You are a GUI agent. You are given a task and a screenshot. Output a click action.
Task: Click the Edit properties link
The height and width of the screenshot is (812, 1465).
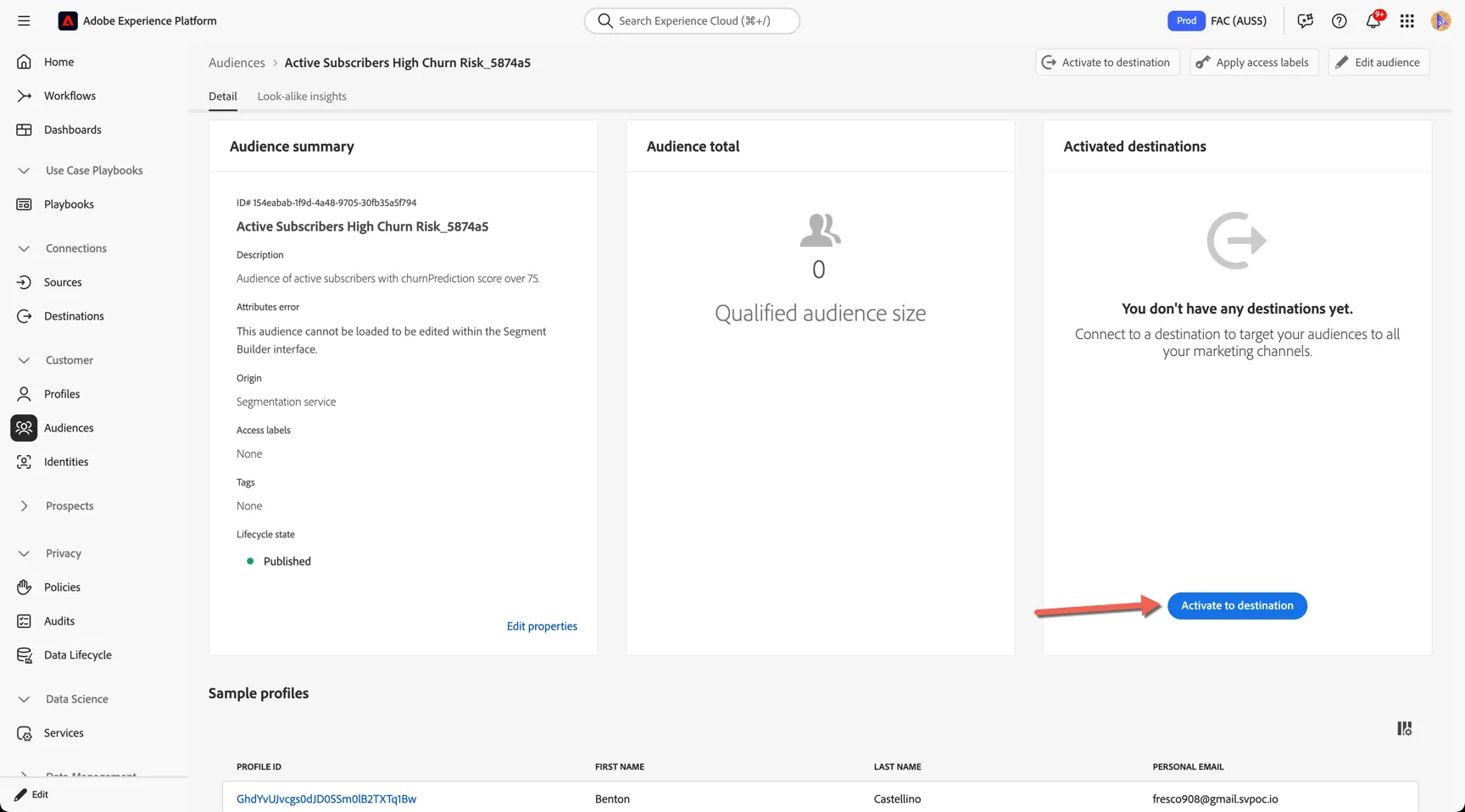(542, 626)
